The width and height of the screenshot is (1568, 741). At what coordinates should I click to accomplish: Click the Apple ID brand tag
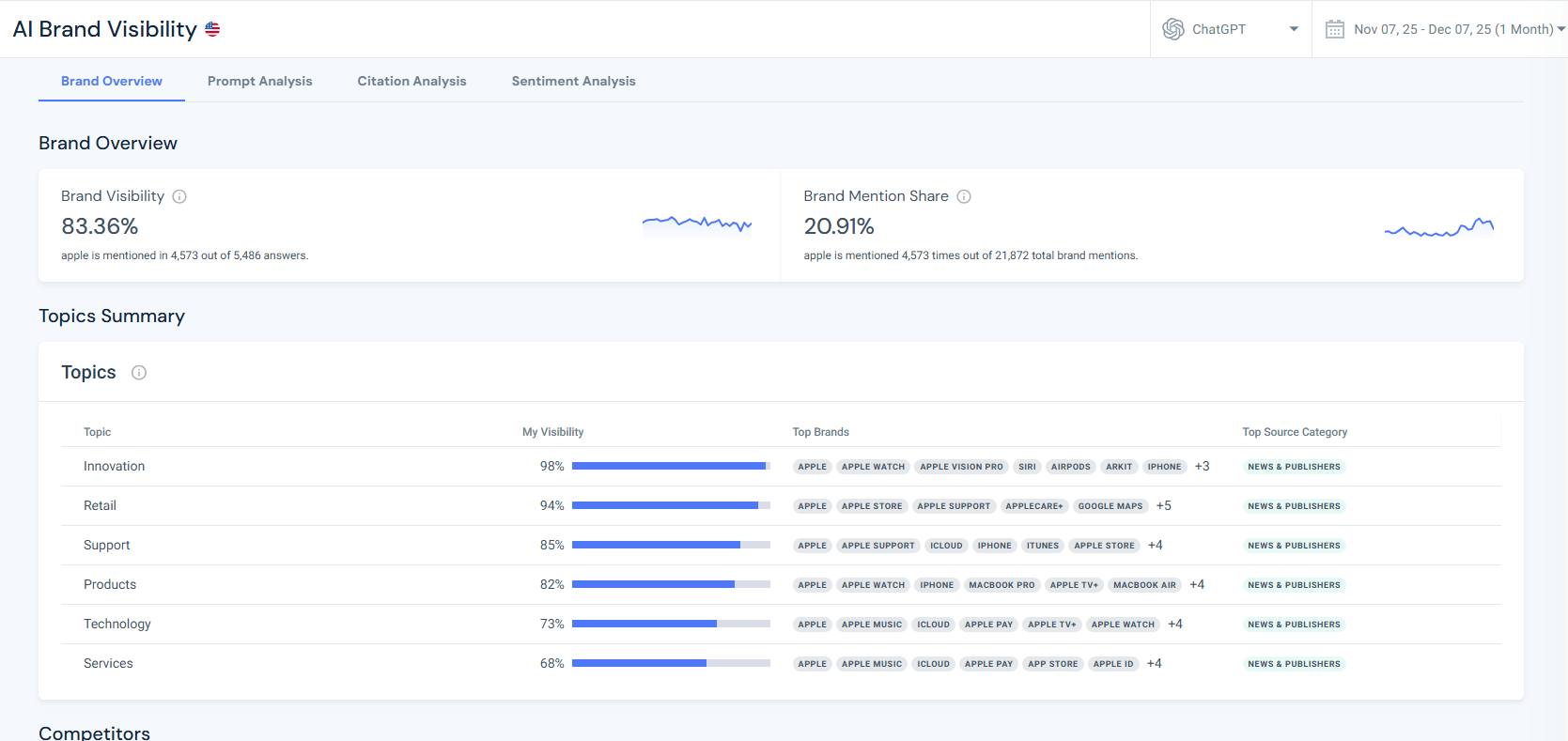click(x=1113, y=664)
